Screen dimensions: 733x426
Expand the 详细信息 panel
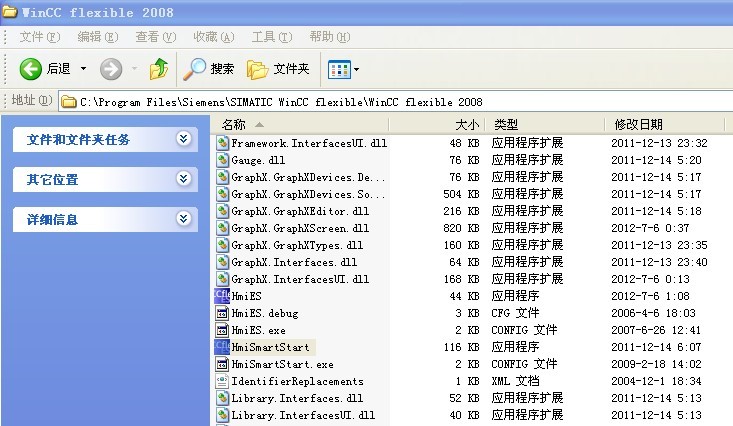[x=183, y=218]
